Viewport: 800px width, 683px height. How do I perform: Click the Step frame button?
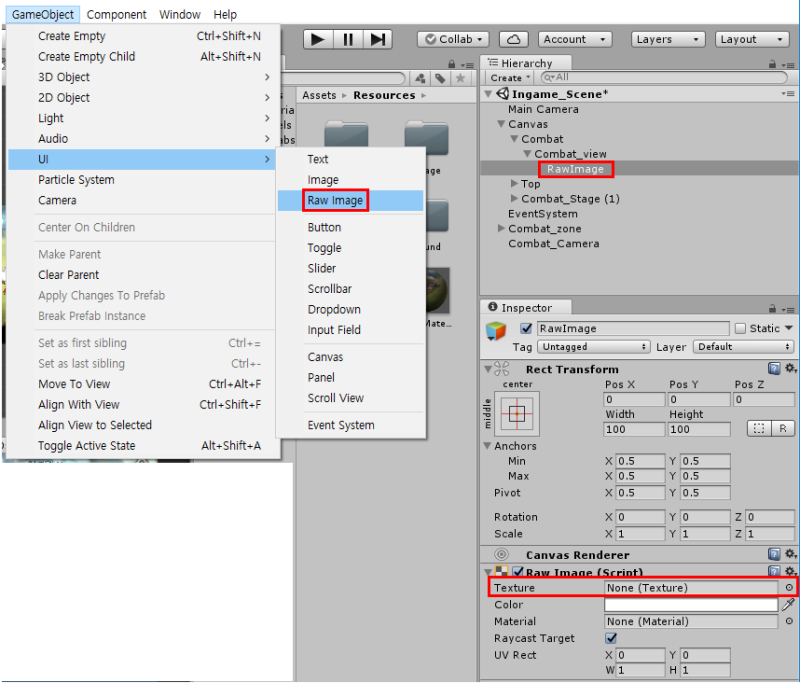[x=377, y=38]
